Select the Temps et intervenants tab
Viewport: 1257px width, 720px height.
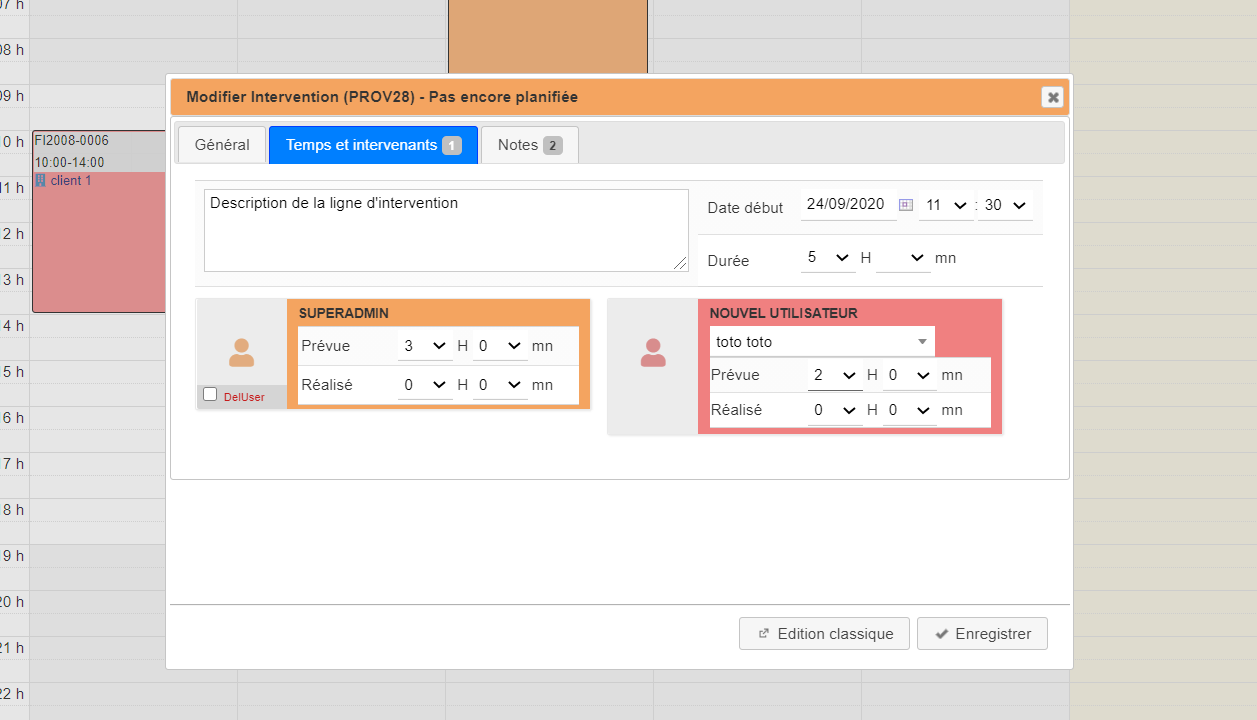(372, 145)
